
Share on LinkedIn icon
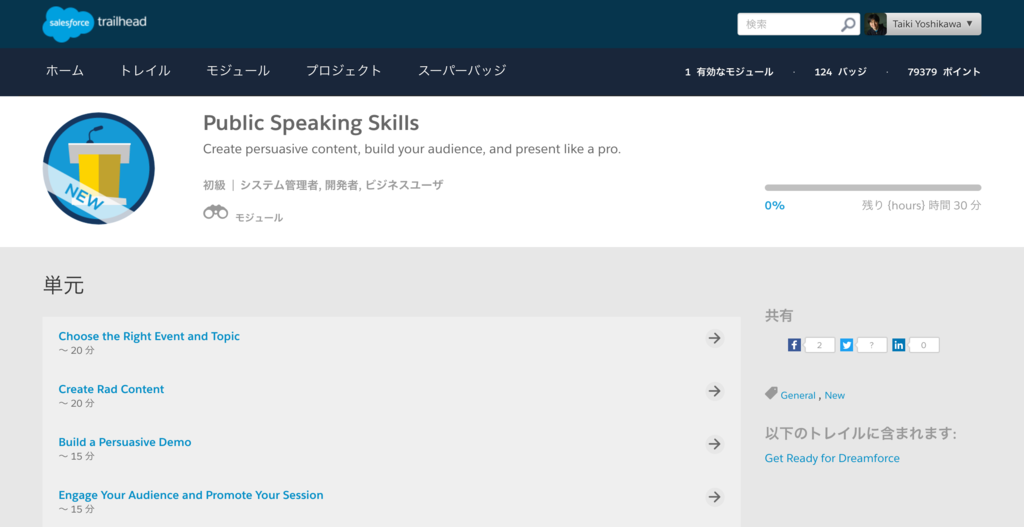tap(899, 345)
